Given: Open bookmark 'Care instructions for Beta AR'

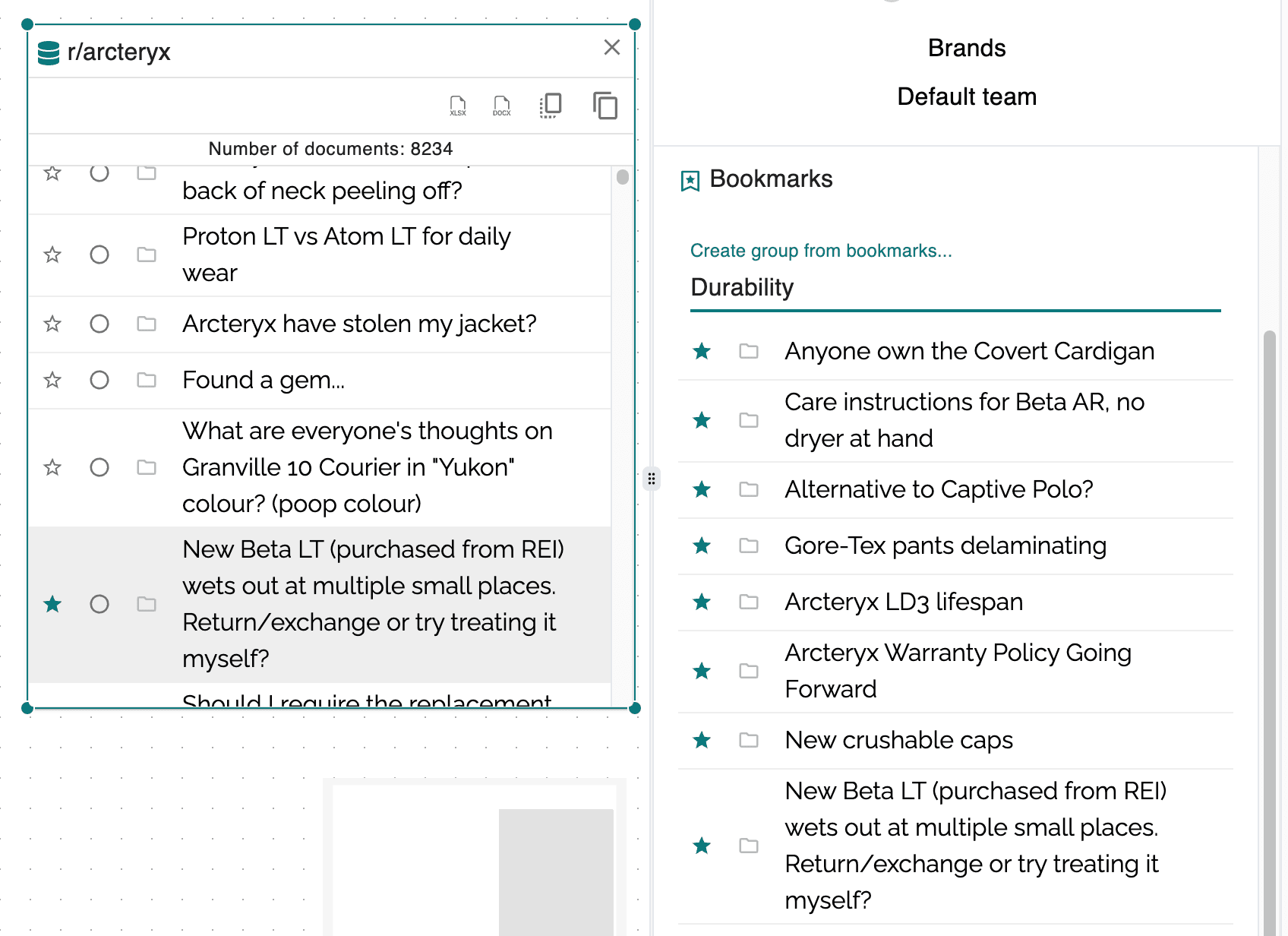Looking at the screenshot, I should tap(964, 420).
